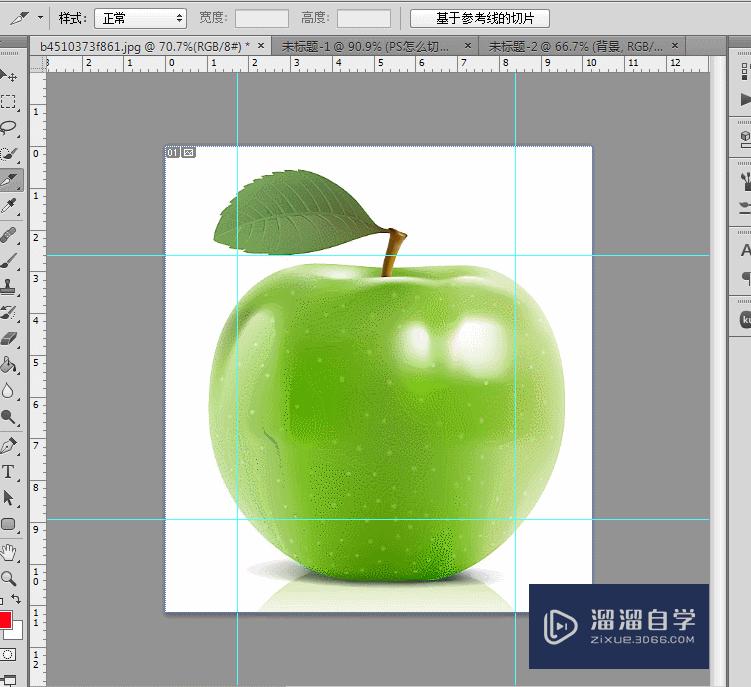Select the Clone Stamp tool
Image resolution: width=751 pixels, height=687 pixels.
(x=8, y=287)
